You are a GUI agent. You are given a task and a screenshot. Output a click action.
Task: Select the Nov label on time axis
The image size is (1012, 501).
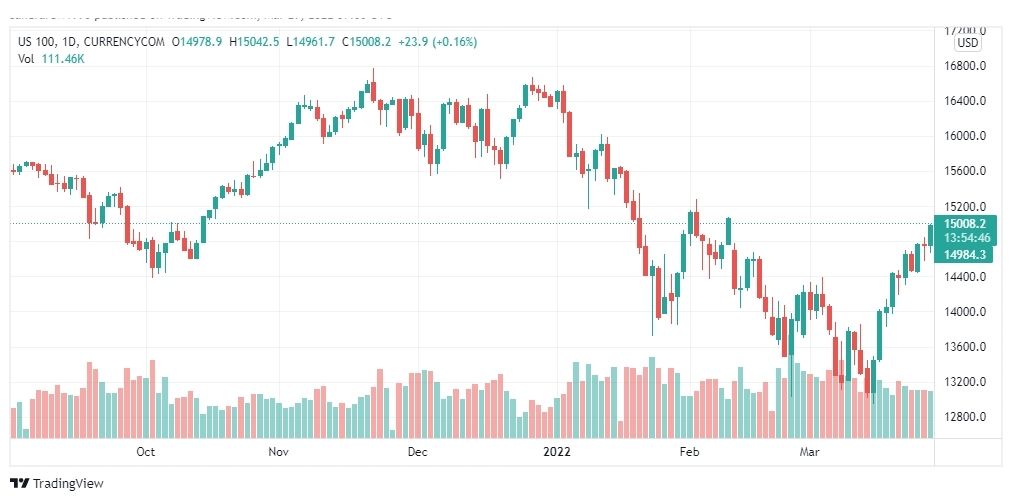click(x=278, y=452)
